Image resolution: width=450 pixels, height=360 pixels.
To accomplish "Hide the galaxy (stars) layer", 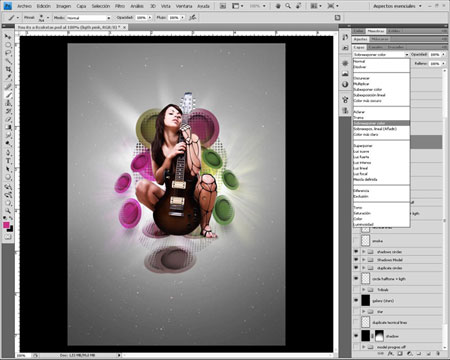I will click(x=356, y=300).
